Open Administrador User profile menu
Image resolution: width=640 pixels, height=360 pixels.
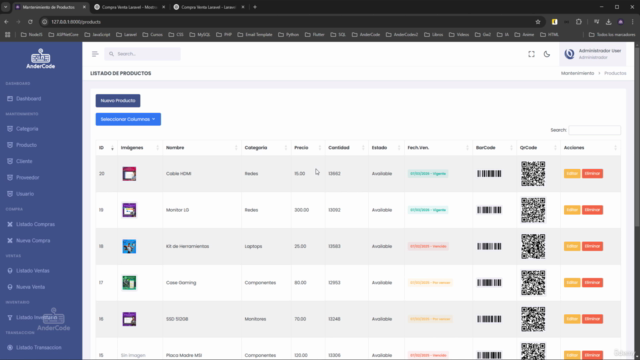[593, 54]
